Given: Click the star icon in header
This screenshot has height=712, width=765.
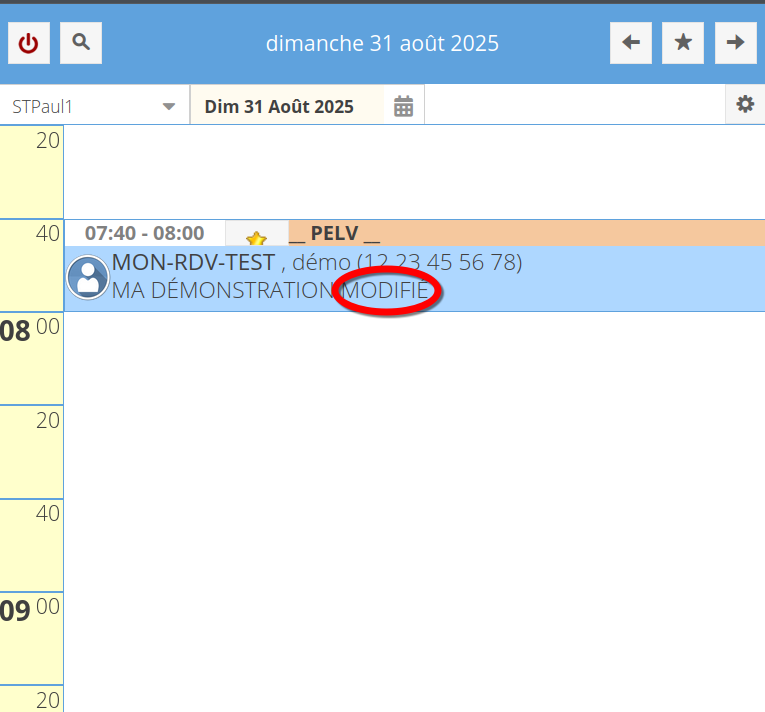Looking at the screenshot, I should click(x=683, y=43).
